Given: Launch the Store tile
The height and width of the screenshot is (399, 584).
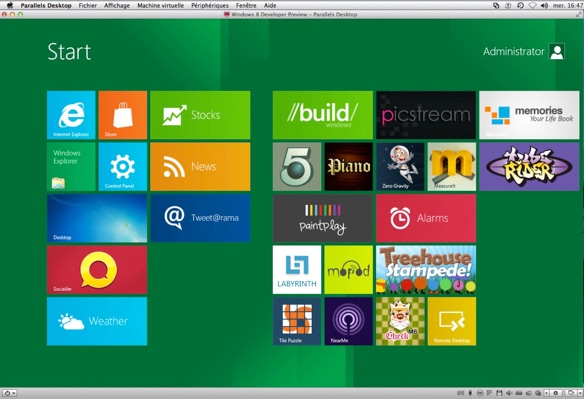Looking at the screenshot, I should coord(123,115).
